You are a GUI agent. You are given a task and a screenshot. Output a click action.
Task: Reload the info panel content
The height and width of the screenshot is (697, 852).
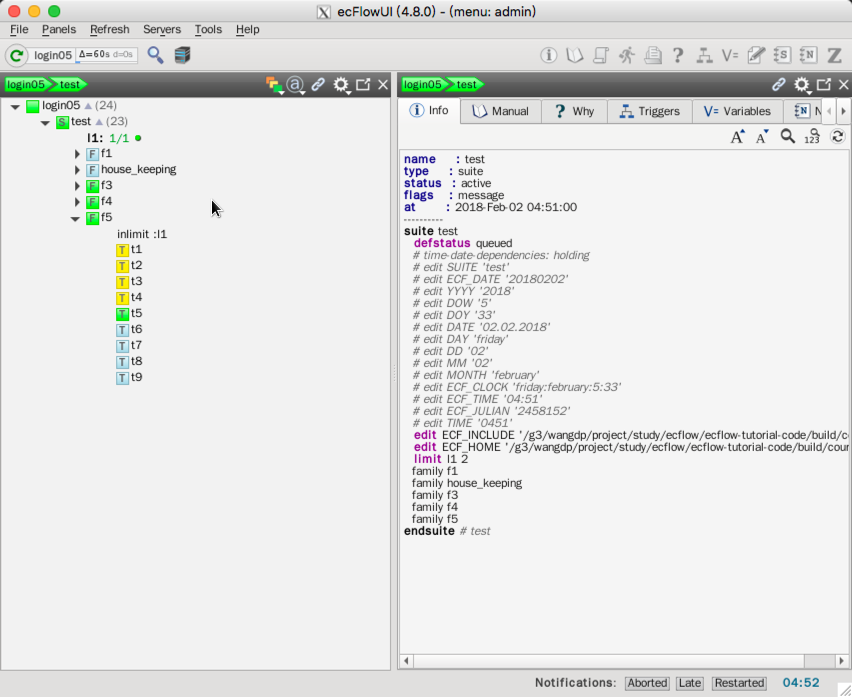[837, 136]
